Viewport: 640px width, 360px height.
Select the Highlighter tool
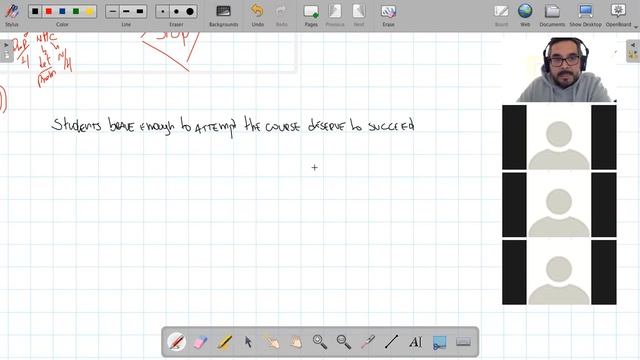click(x=224, y=342)
